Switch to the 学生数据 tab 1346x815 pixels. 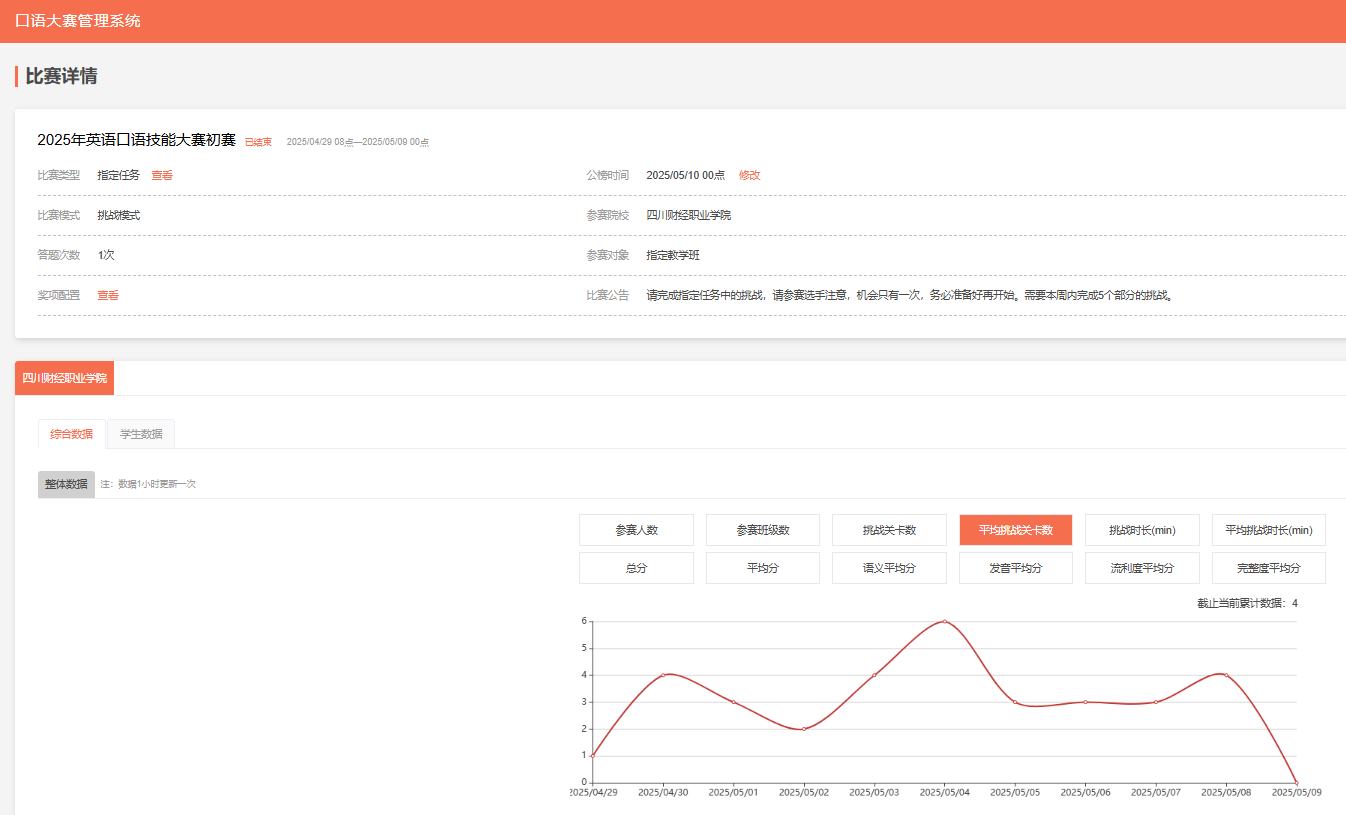pyautogui.click(x=141, y=434)
